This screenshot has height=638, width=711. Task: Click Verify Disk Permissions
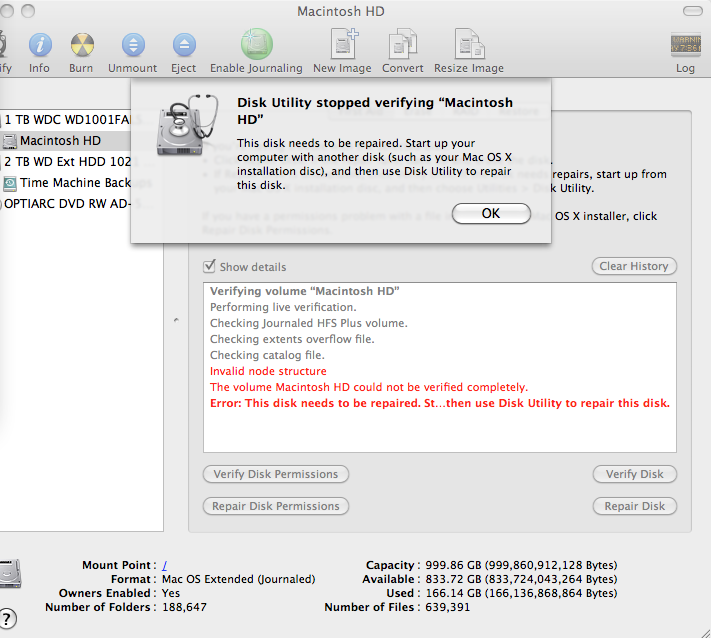[x=276, y=474]
